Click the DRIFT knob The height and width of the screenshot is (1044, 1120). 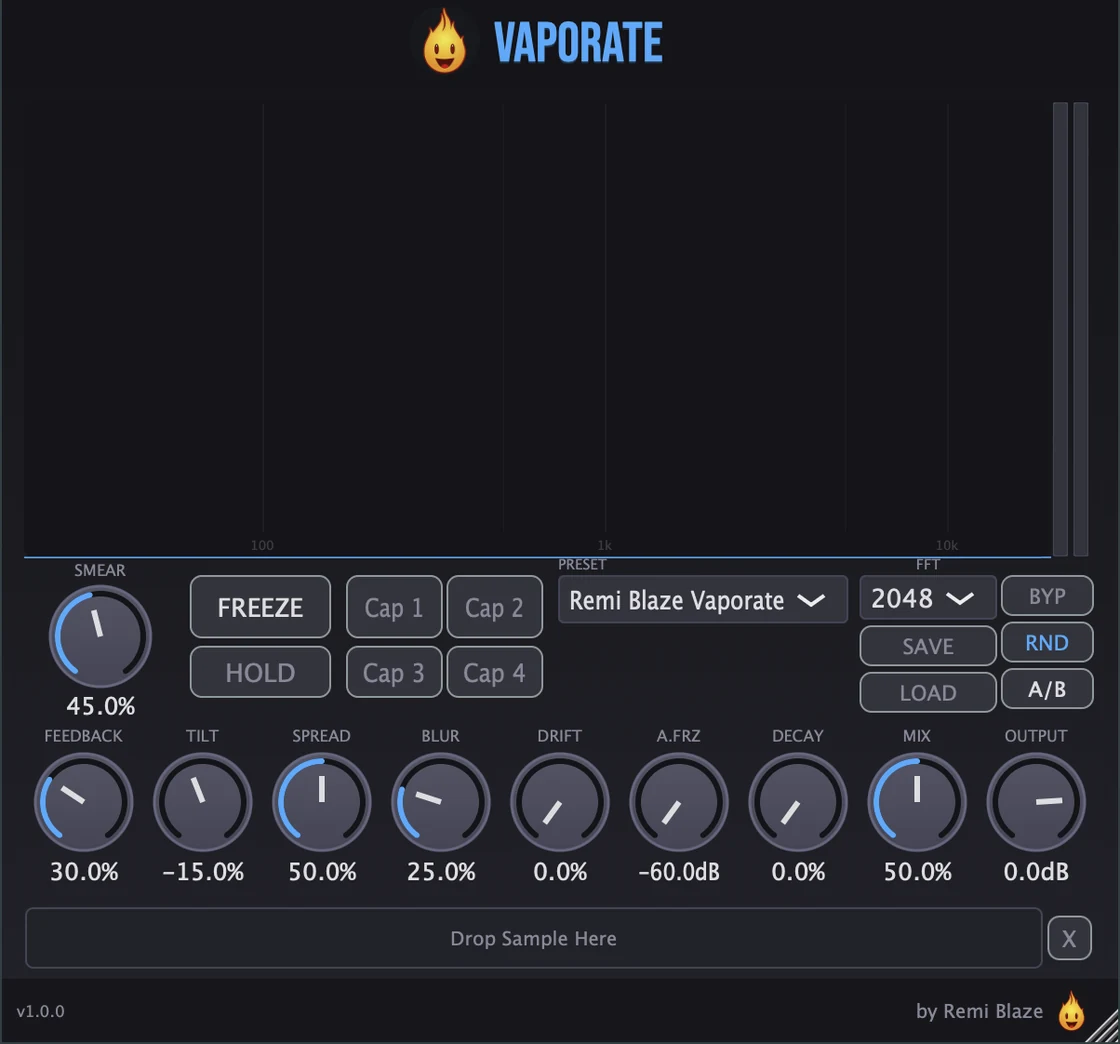pyautogui.click(x=560, y=802)
